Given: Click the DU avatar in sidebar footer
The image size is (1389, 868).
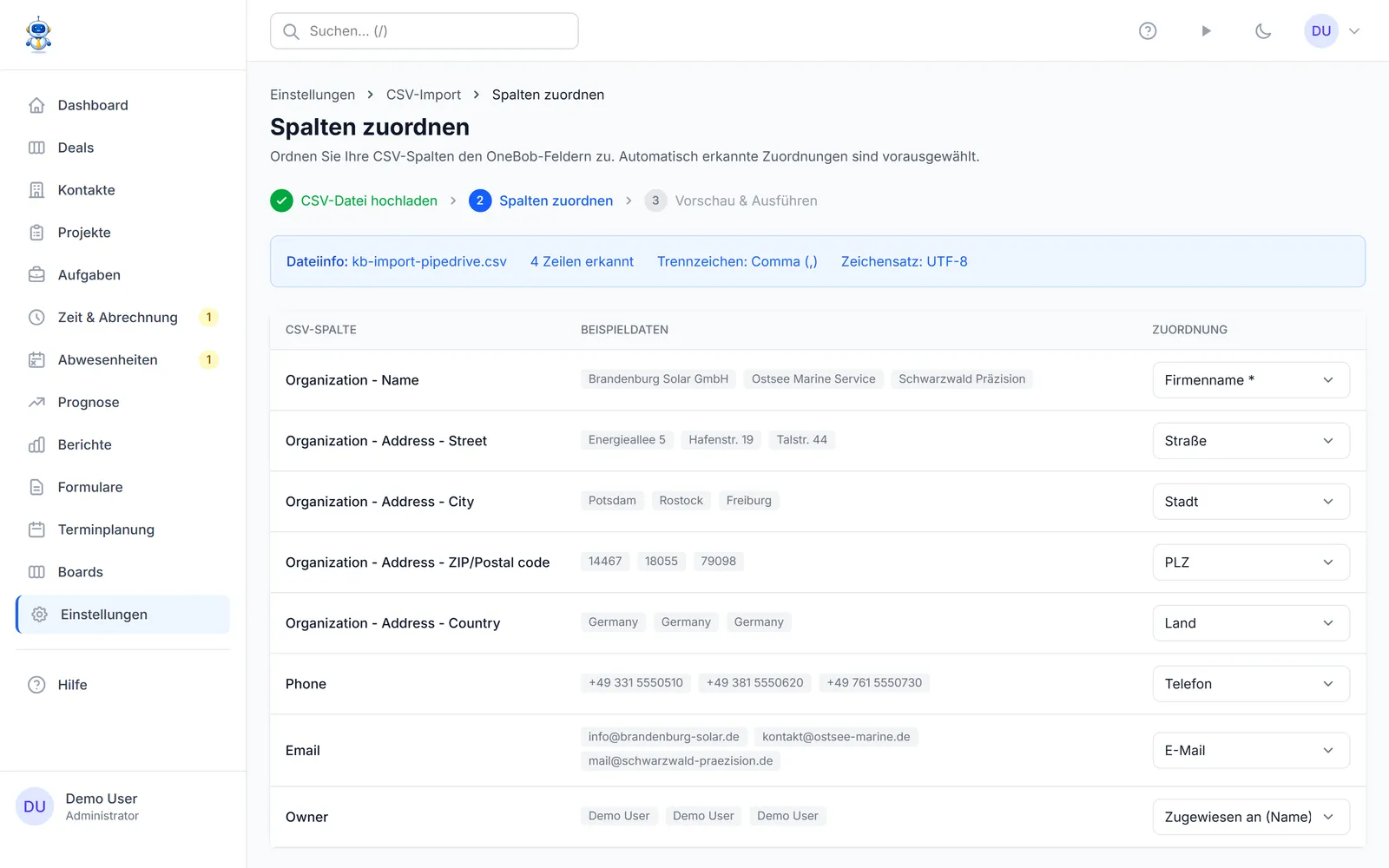Looking at the screenshot, I should (x=35, y=806).
